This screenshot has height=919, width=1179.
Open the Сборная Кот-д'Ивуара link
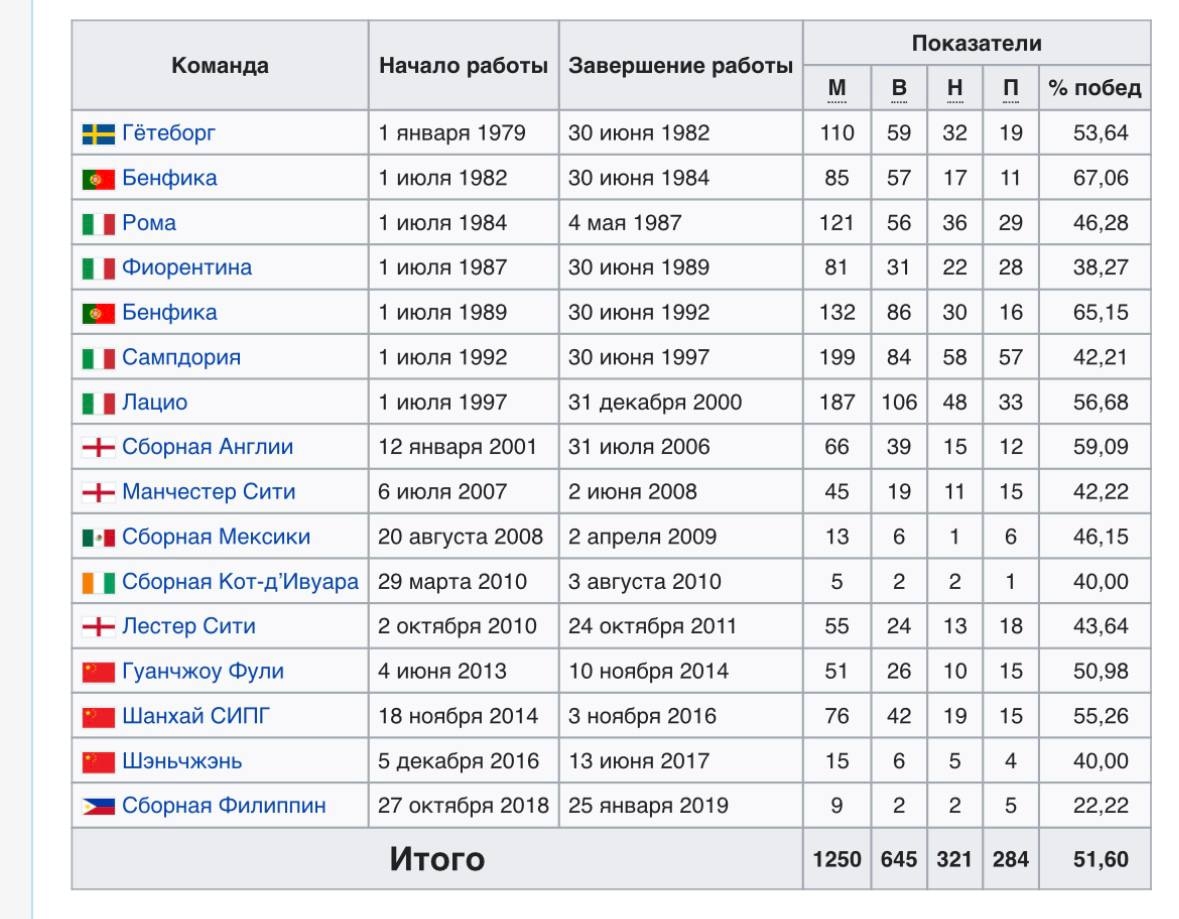[240, 581]
